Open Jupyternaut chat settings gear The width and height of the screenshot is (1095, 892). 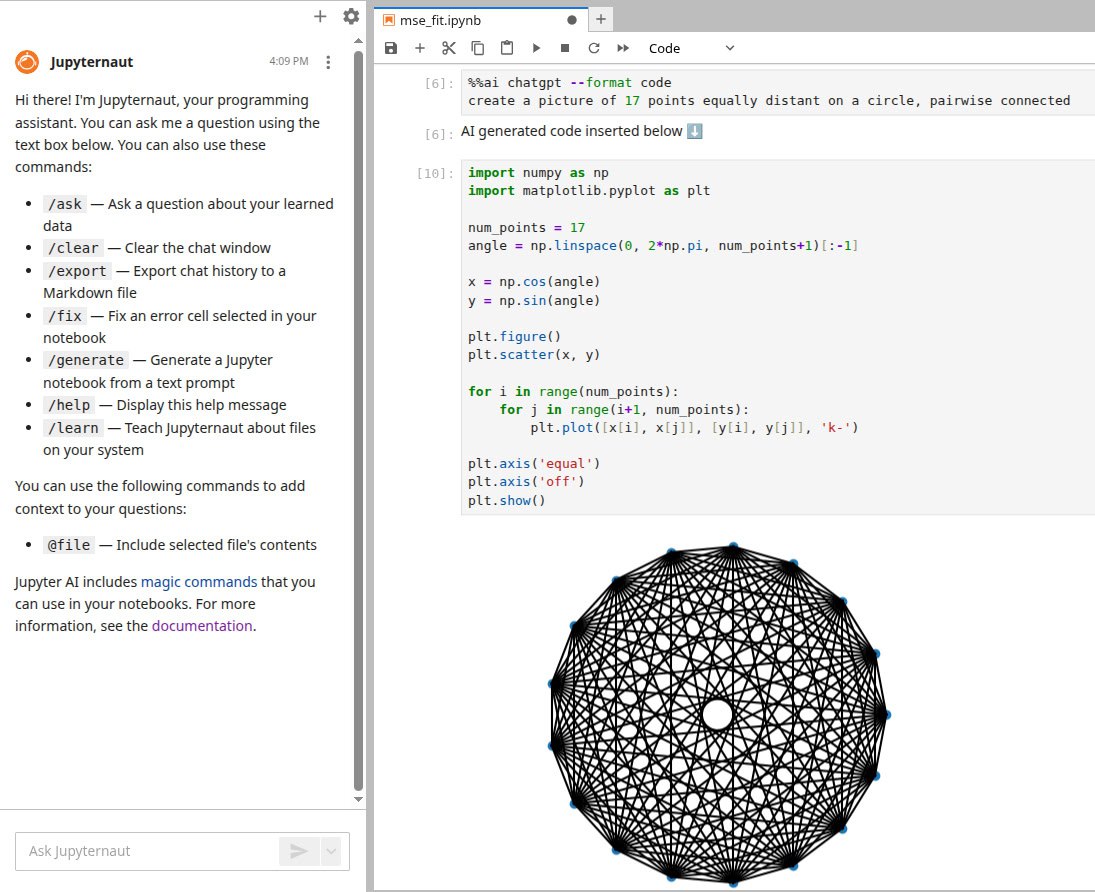point(350,16)
